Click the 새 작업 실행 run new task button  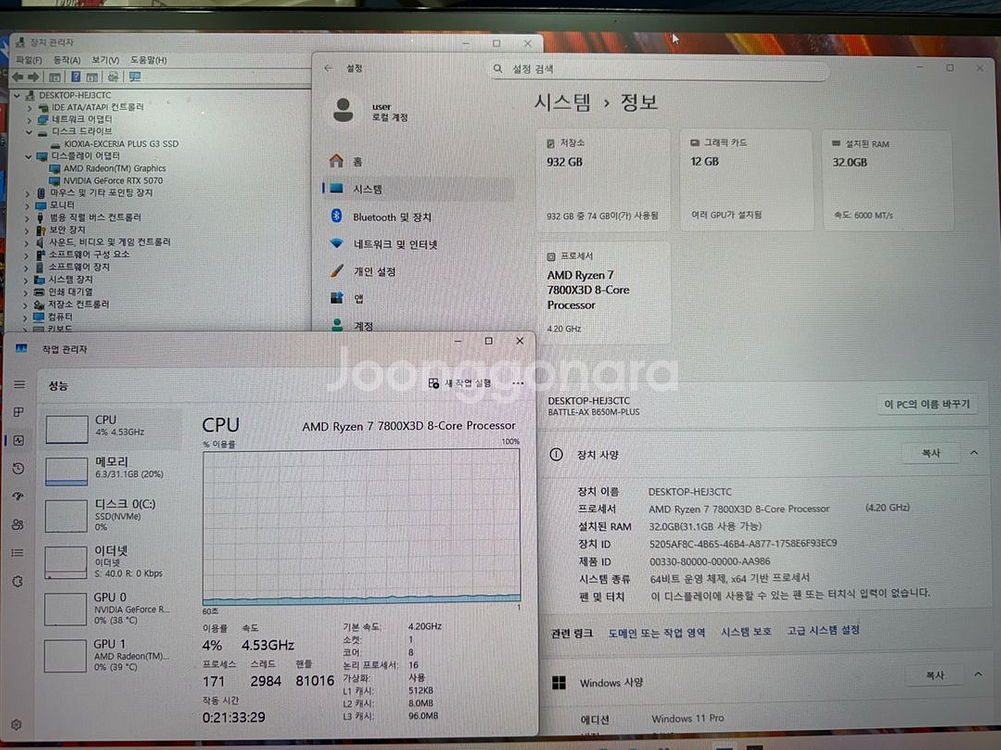pos(460,383)
